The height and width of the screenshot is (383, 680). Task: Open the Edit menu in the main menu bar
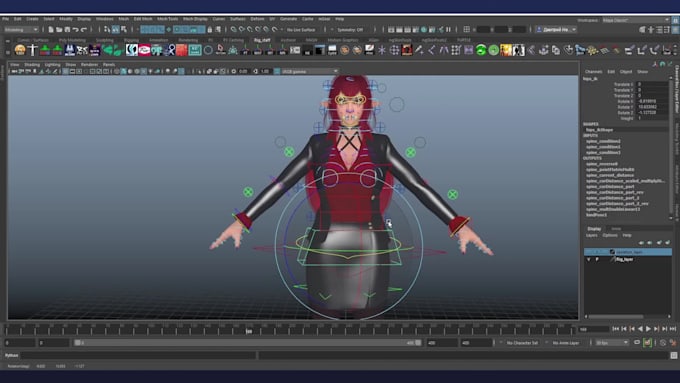(17, 19)
